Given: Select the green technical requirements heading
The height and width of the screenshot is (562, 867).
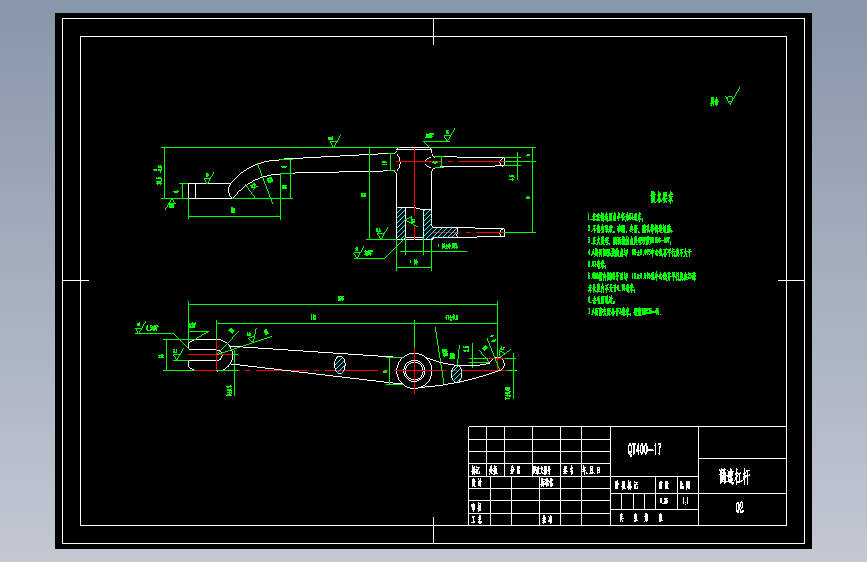Looking at the screenshot, I should (x=661, y=197).
